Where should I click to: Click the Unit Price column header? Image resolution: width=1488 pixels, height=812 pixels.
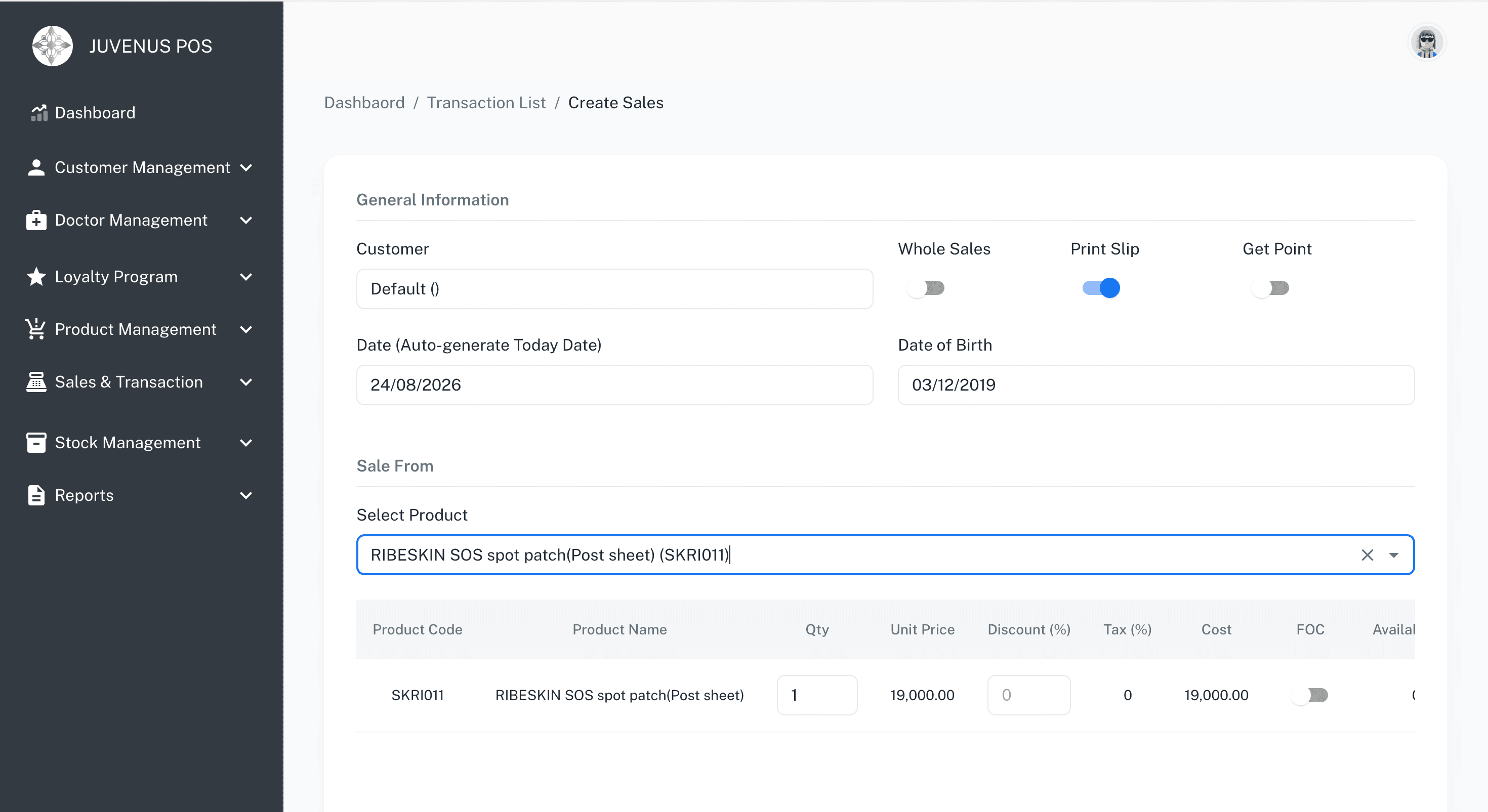click(922, 629)
